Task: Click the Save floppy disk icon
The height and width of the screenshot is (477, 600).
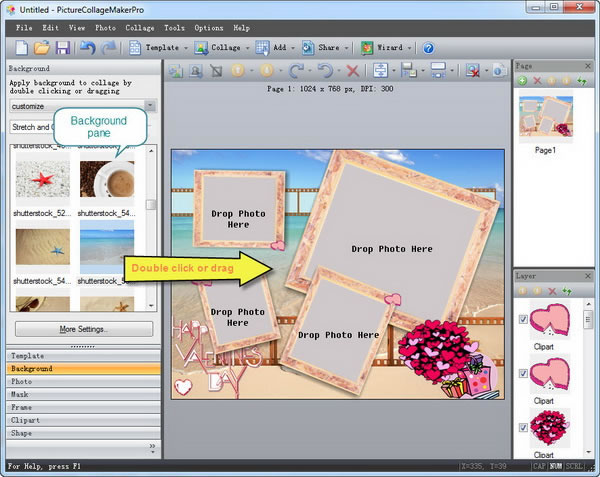Action: point(62,47)
